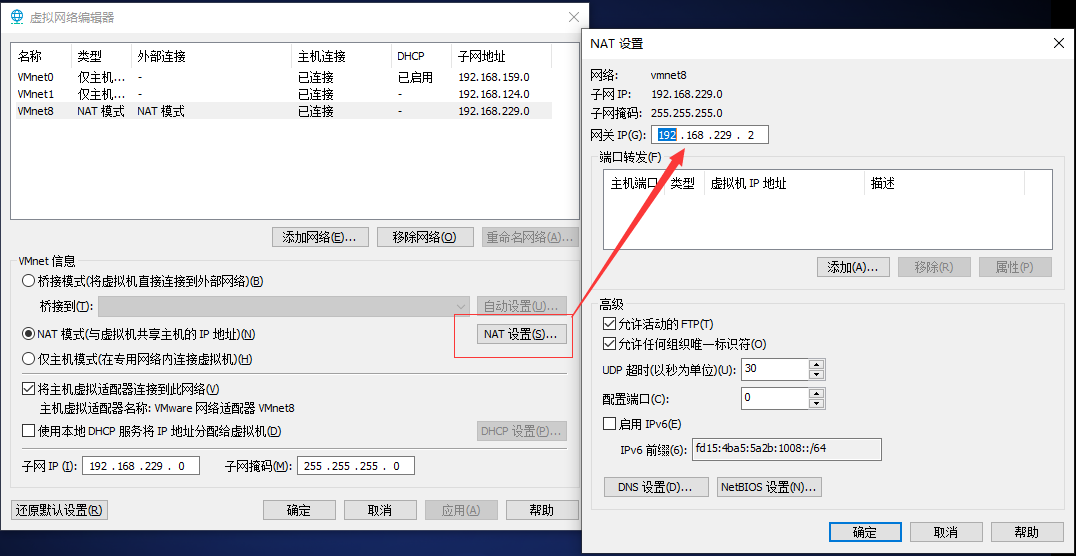Close the 虚拟网络编辑器 window
1076x556 pixels.
click(574, 18)
